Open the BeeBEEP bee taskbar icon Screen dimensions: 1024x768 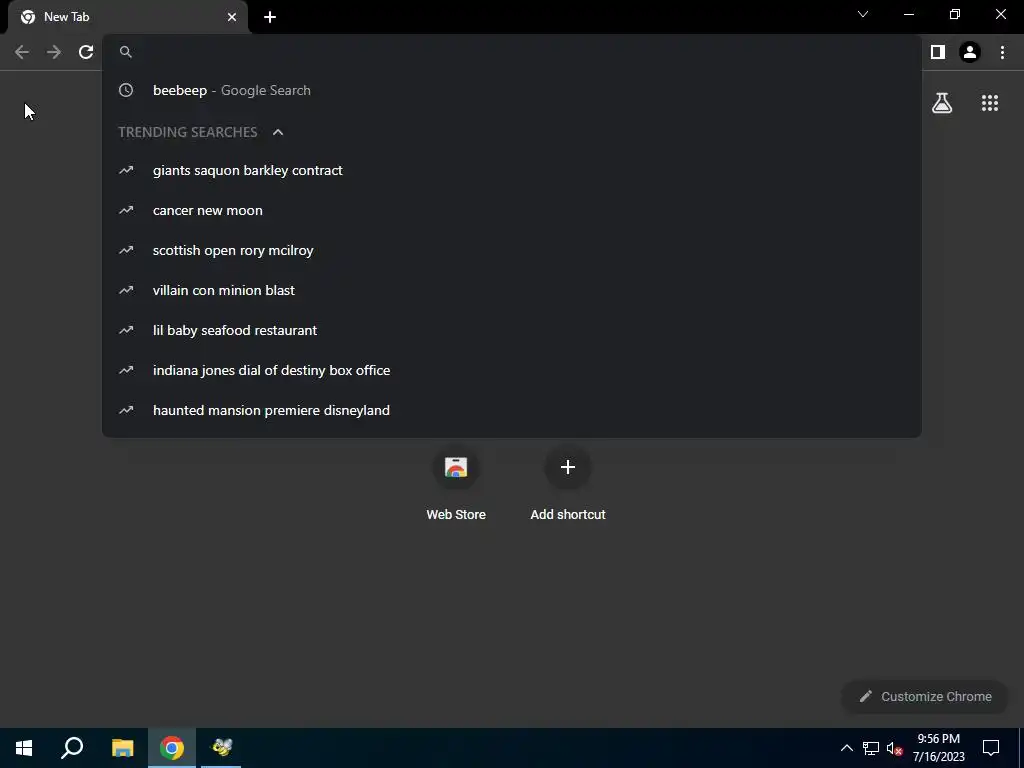(222, 748)
